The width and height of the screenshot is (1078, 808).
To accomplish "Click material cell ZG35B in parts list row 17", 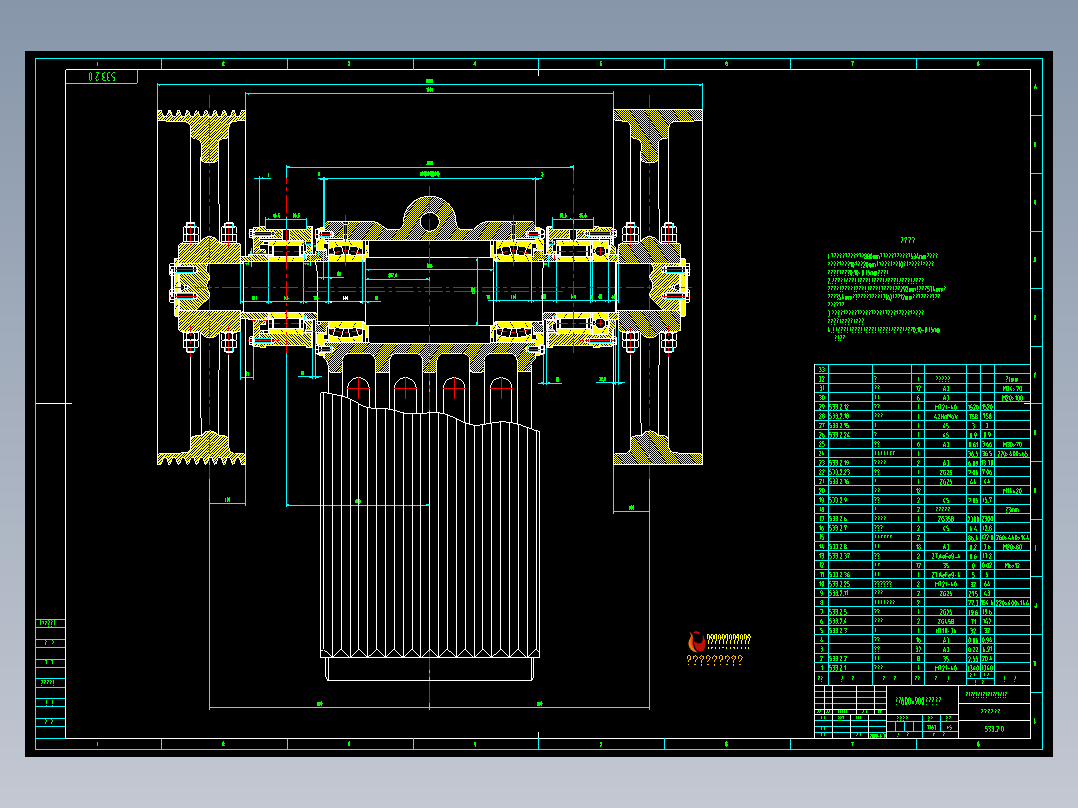I will pos(946,519).
